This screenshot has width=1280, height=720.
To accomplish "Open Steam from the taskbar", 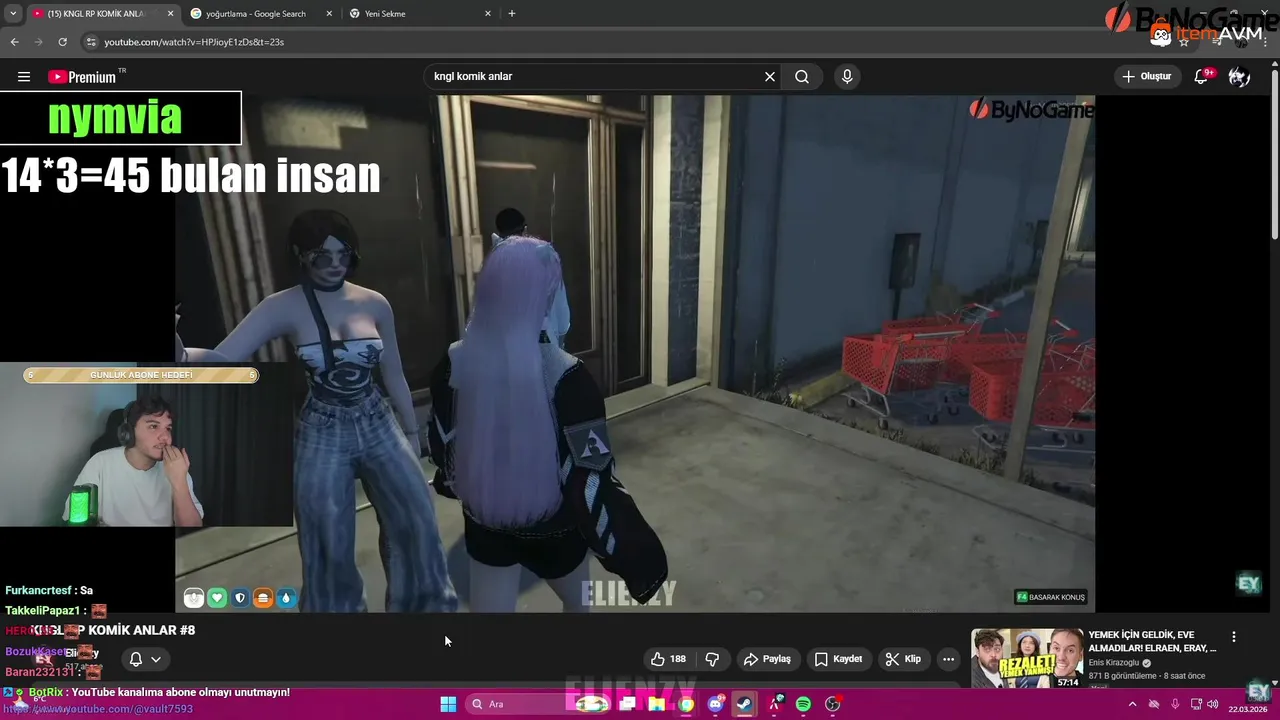I will pos(744,704).
